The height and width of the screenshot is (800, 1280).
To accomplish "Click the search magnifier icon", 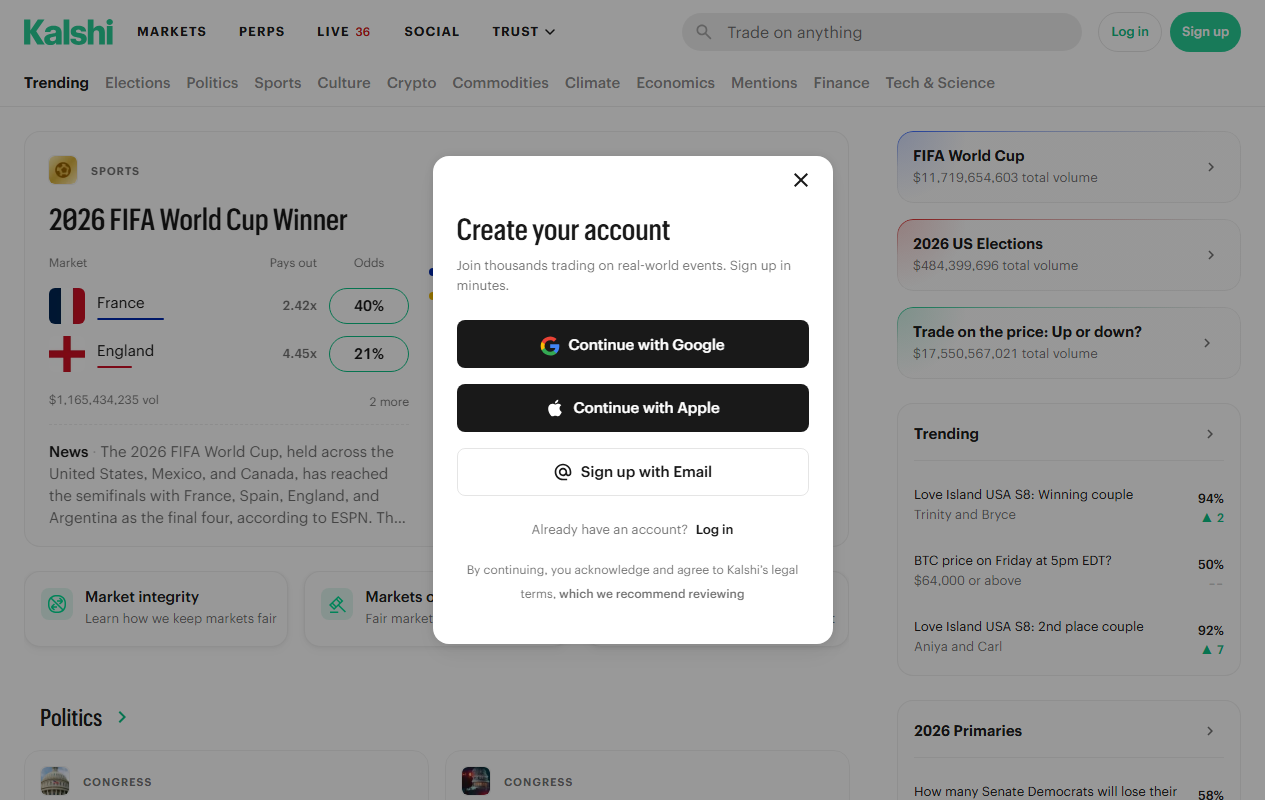I will coord(704,32).
